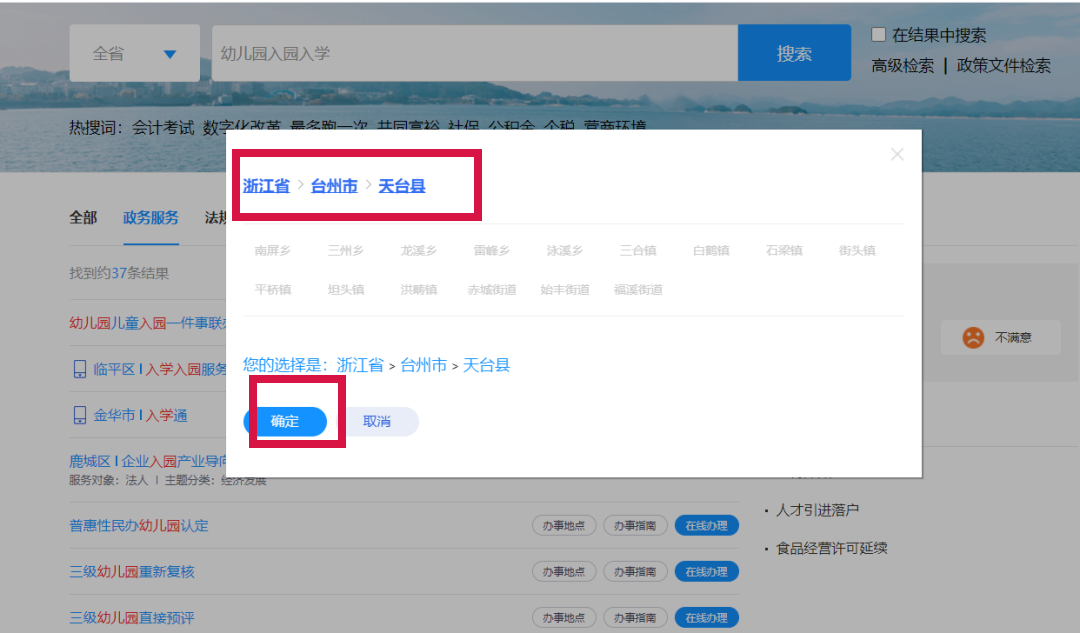Close the region selection dialog
Image resolution: width=1080 pixels, height=633 pixels.
pos(897,154)
